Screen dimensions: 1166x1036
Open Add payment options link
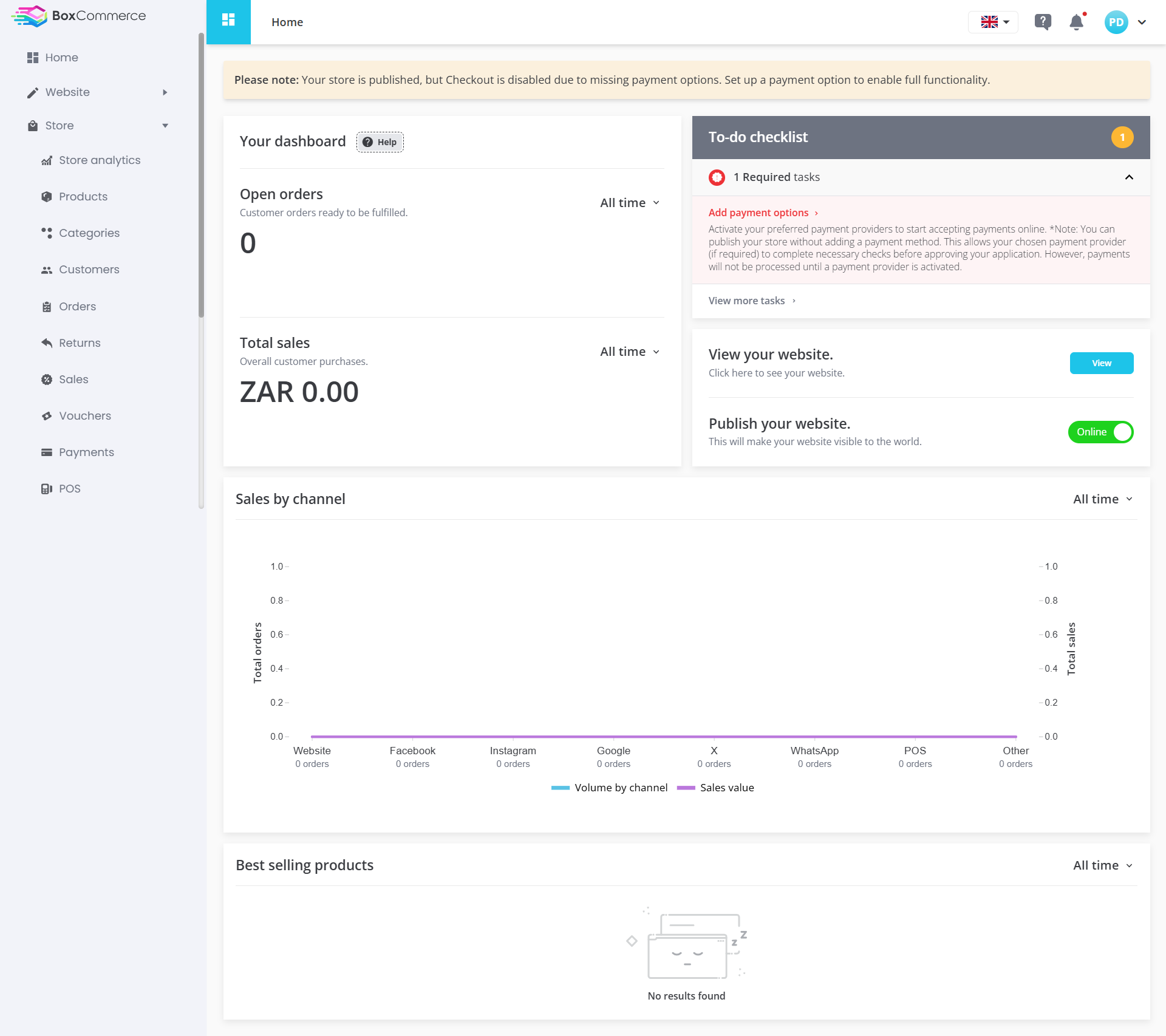coord(763,213)
